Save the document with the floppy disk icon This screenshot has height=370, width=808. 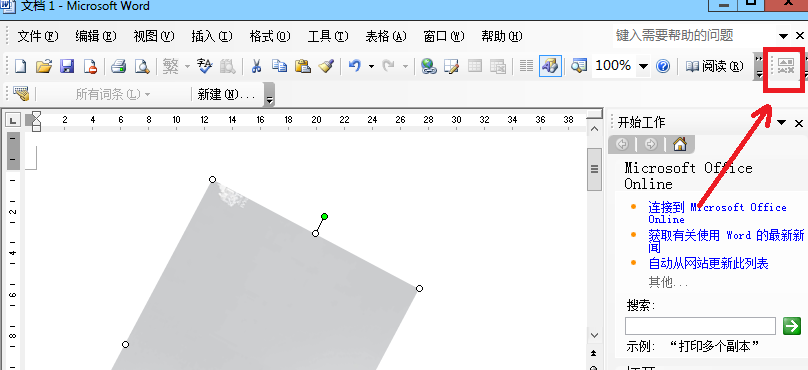click(68, 66)
